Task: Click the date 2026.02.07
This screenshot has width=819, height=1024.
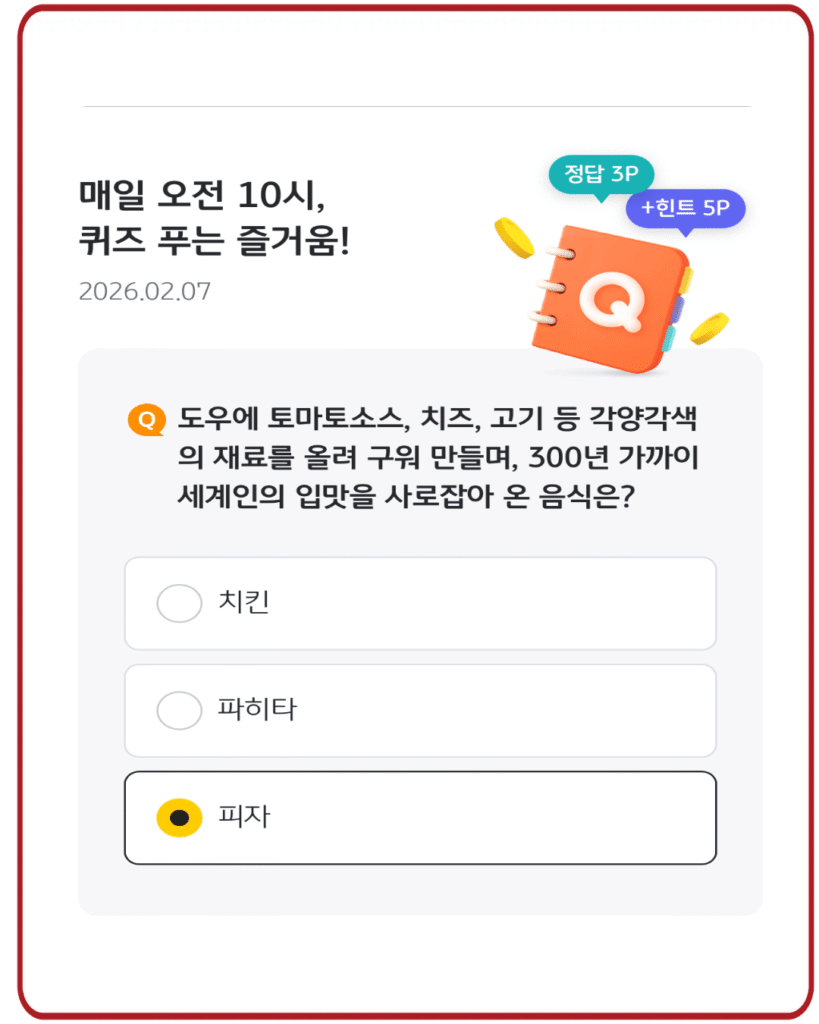Action: point(144,292)
